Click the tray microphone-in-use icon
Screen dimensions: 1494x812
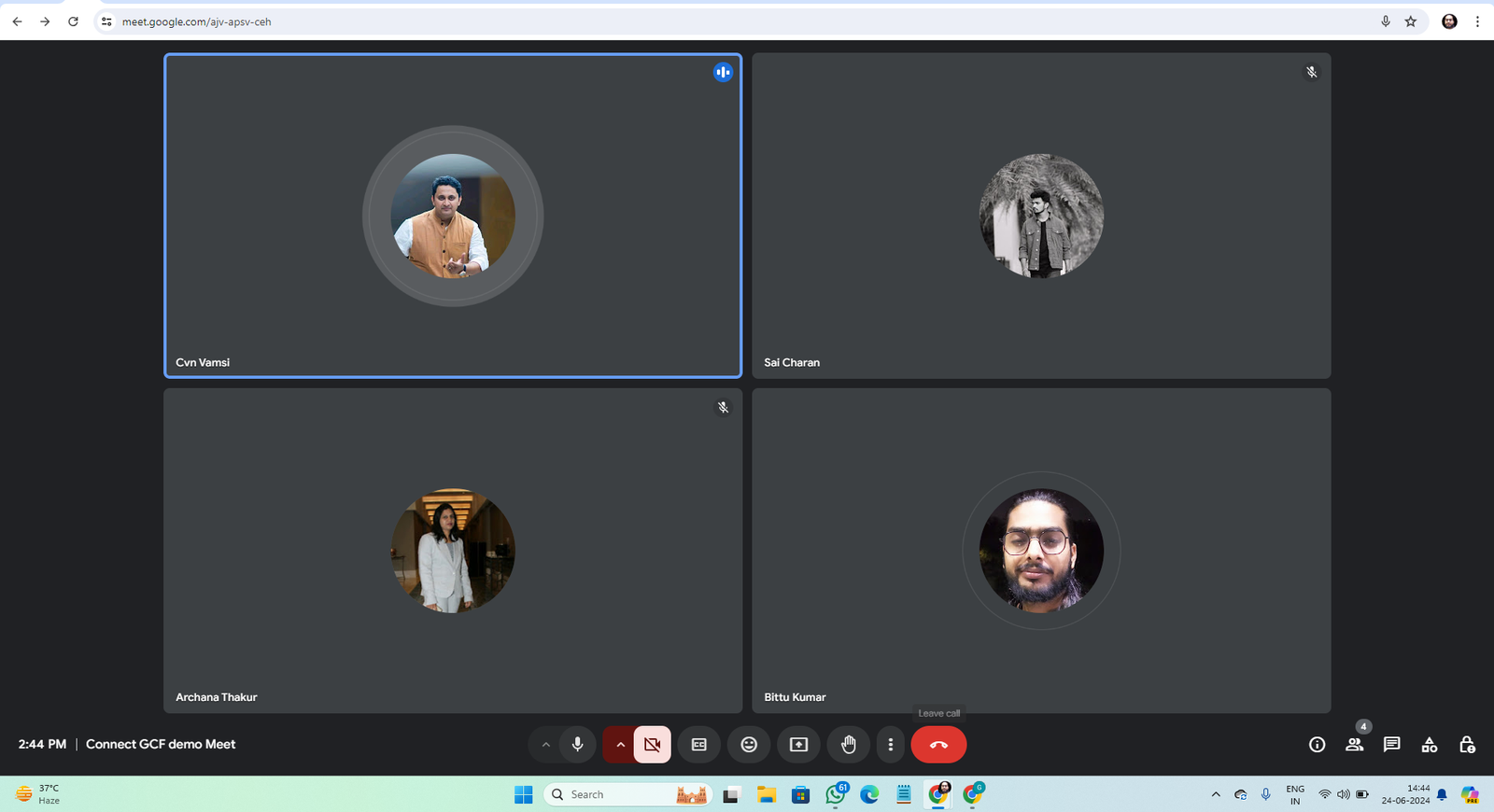1265,794
